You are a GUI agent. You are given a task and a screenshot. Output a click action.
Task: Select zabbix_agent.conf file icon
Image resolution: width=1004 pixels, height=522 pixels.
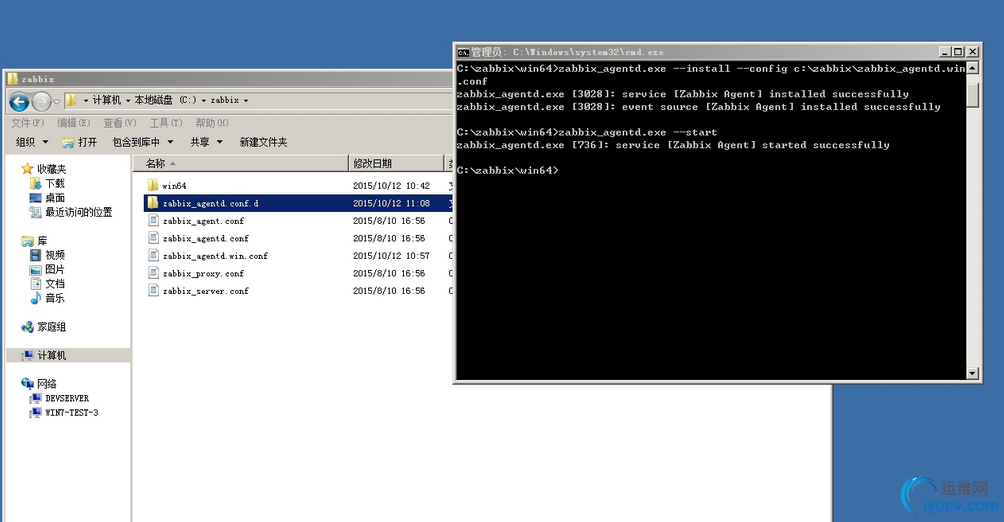(x=153, y=220)
